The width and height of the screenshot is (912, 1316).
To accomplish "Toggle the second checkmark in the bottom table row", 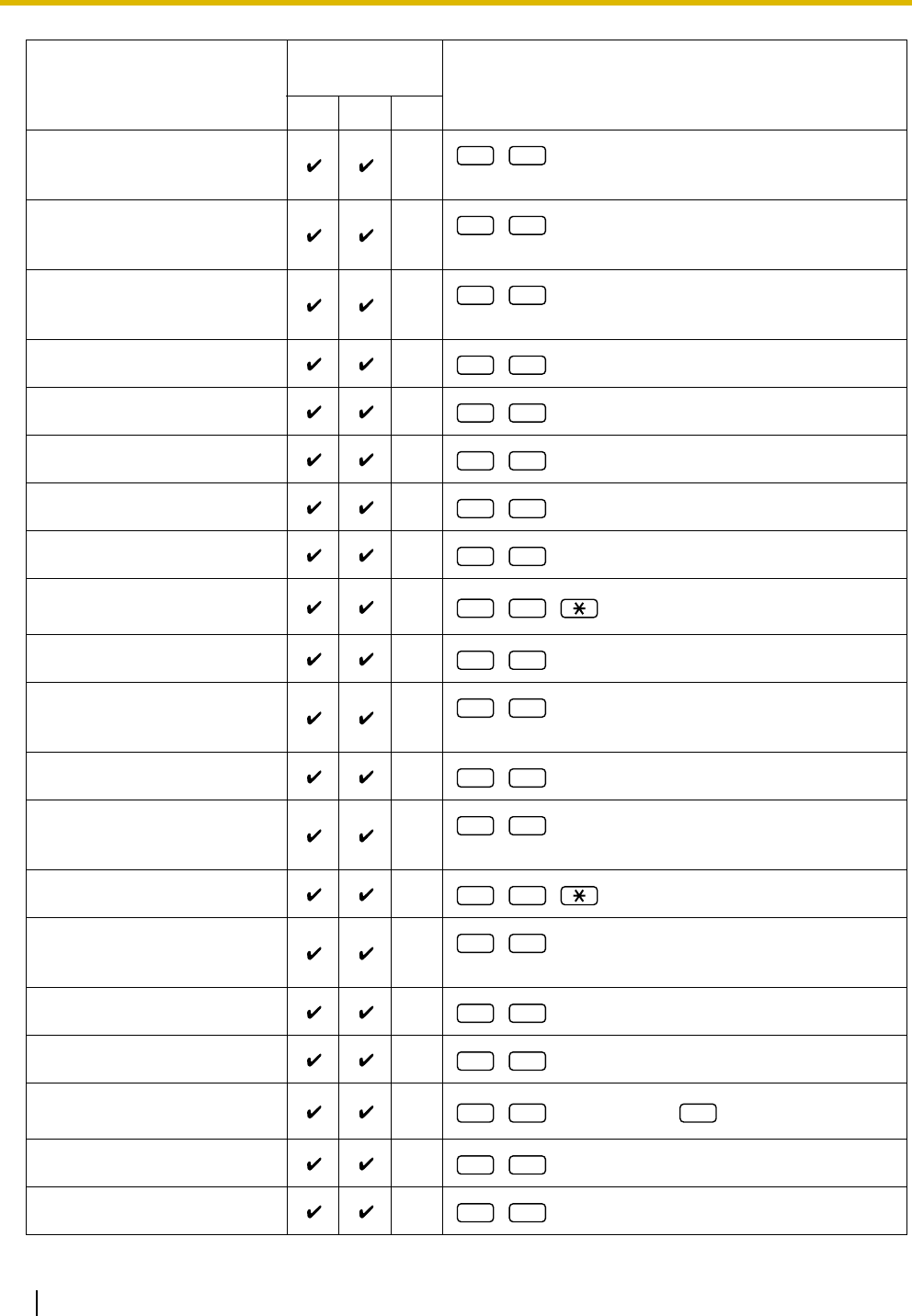I will coord(365,1212).
